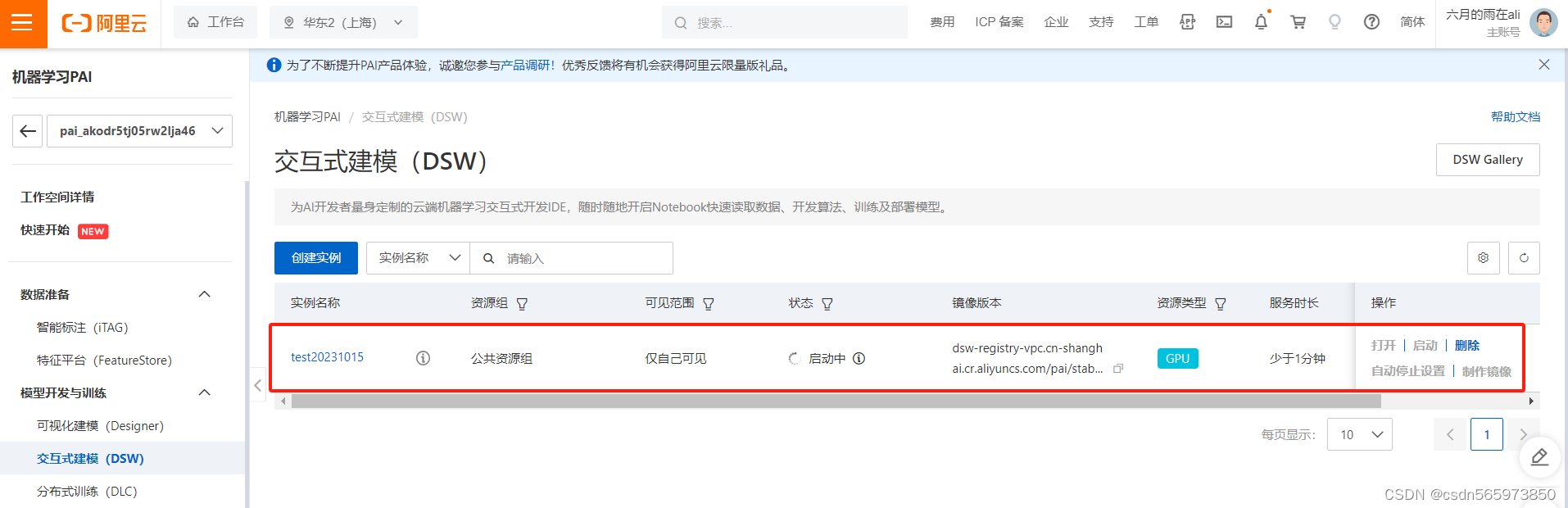The image size is (1568, 508).
Task: Delete the instance via 删除
Action: 1467,346
